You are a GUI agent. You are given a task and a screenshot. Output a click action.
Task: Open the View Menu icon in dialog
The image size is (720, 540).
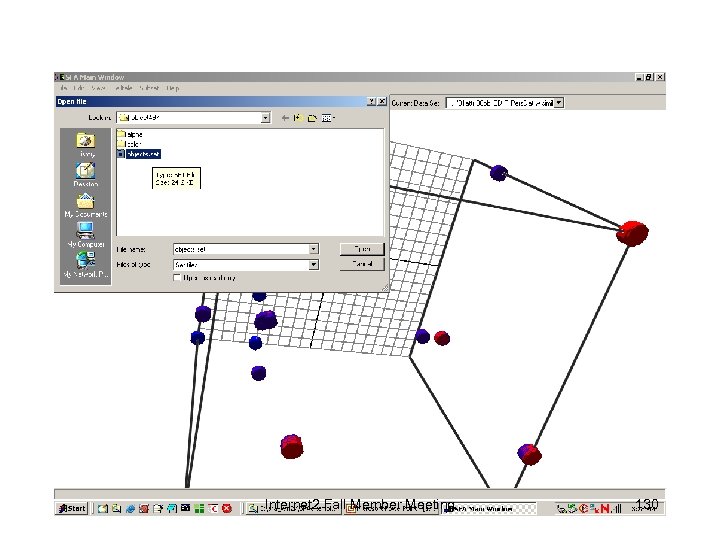point(328,118)
